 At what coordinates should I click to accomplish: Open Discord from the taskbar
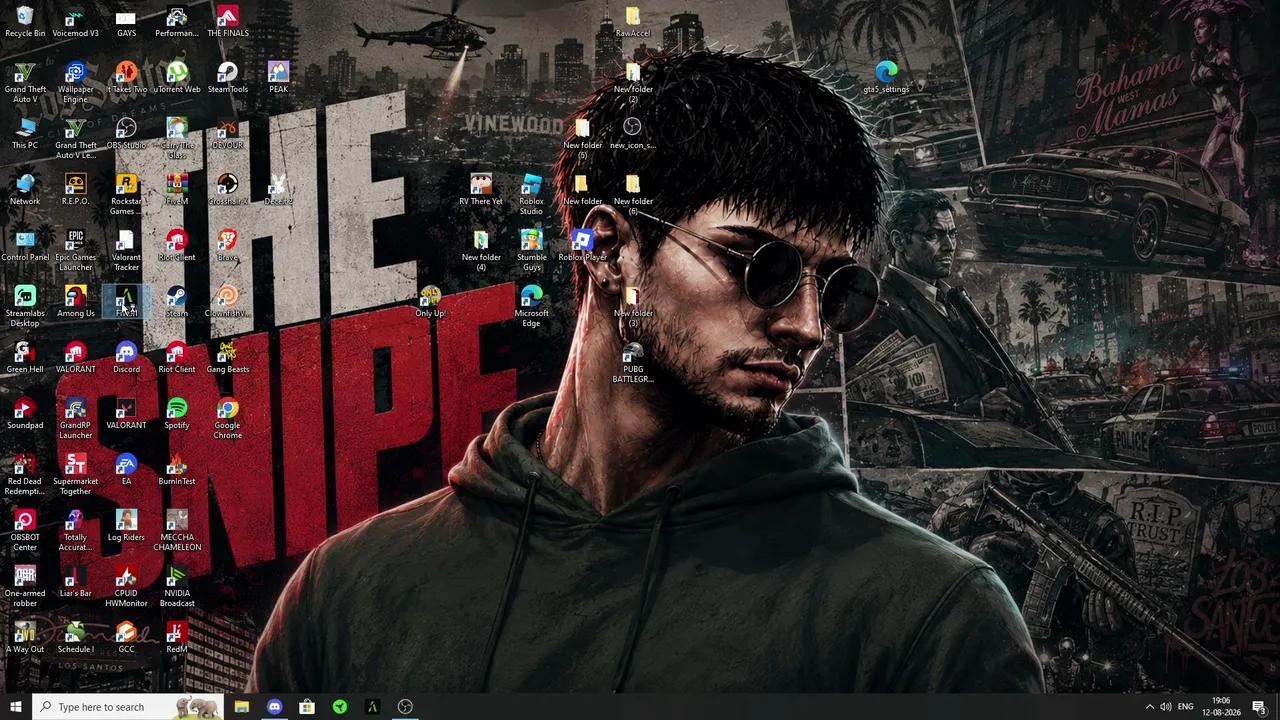(274, 707)
